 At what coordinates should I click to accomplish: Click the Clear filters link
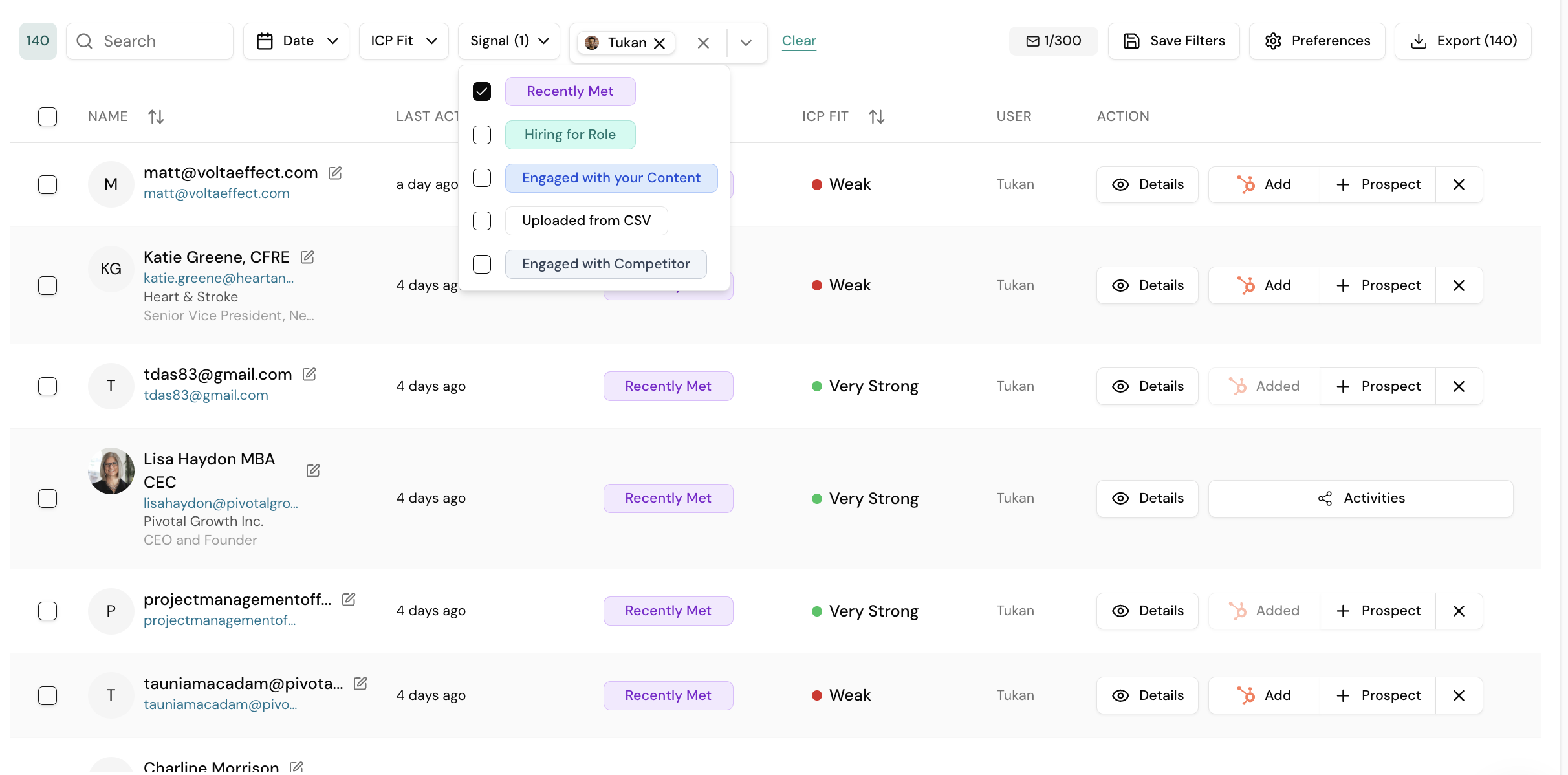(x=799, y=40)
